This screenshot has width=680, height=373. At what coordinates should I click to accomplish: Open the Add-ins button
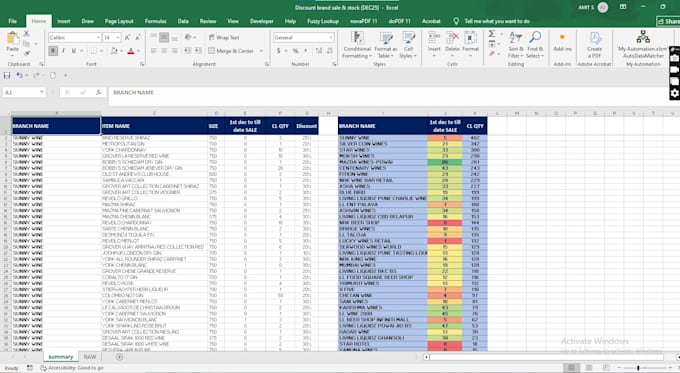pyautogui.click(x=562, y=43)
